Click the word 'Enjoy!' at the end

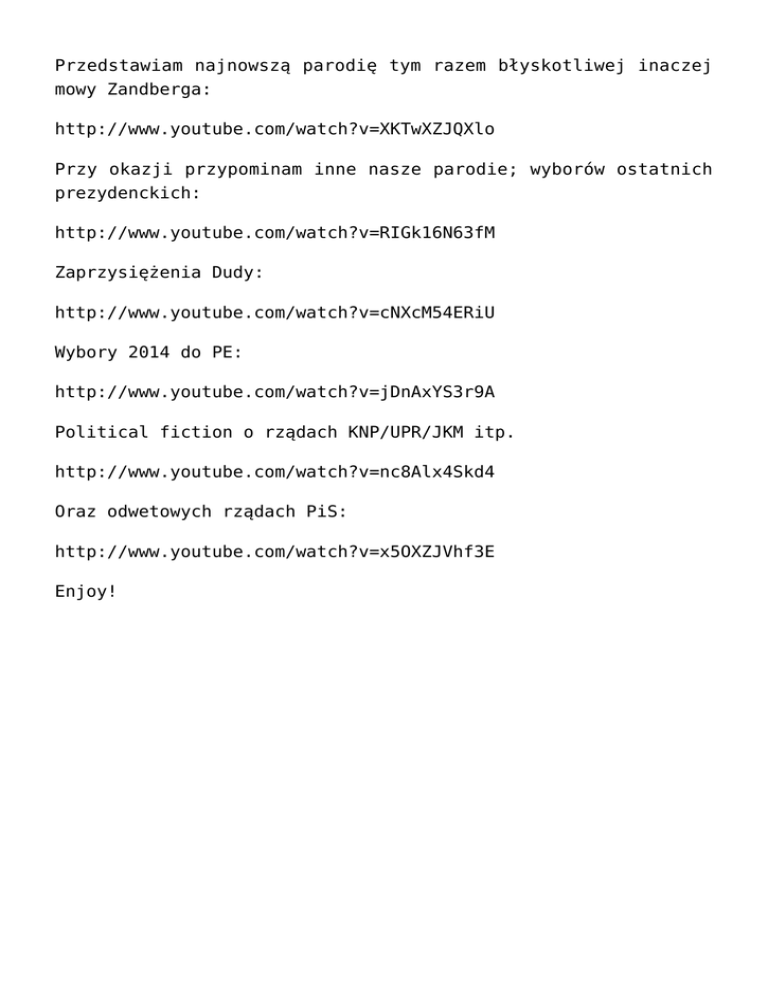[86, 591]
